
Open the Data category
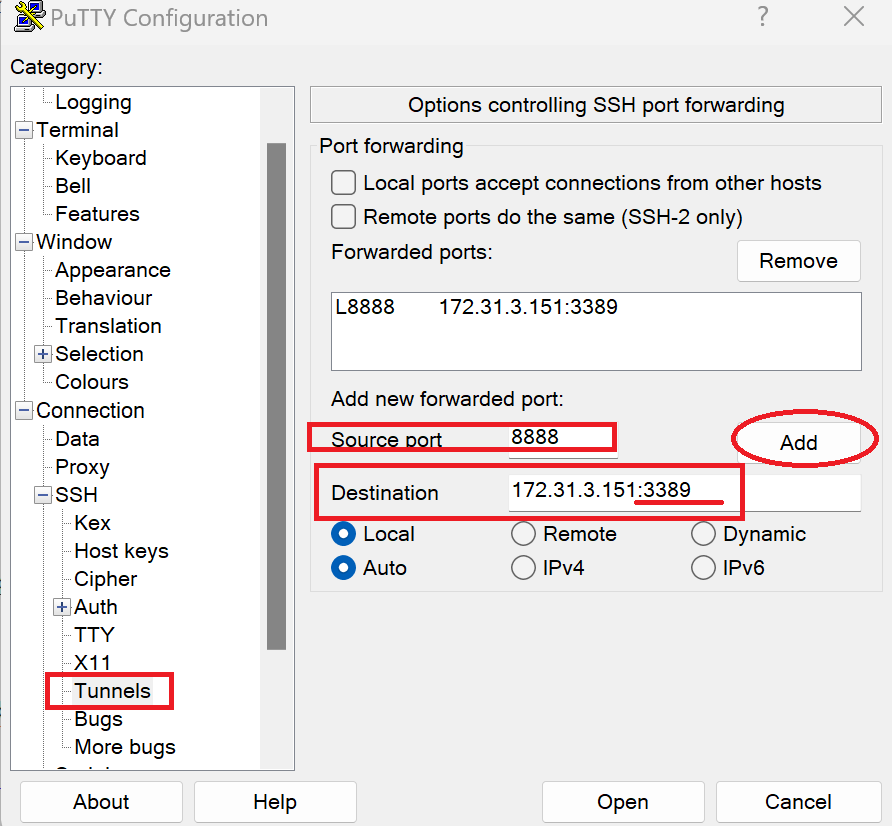pos(77,439)
